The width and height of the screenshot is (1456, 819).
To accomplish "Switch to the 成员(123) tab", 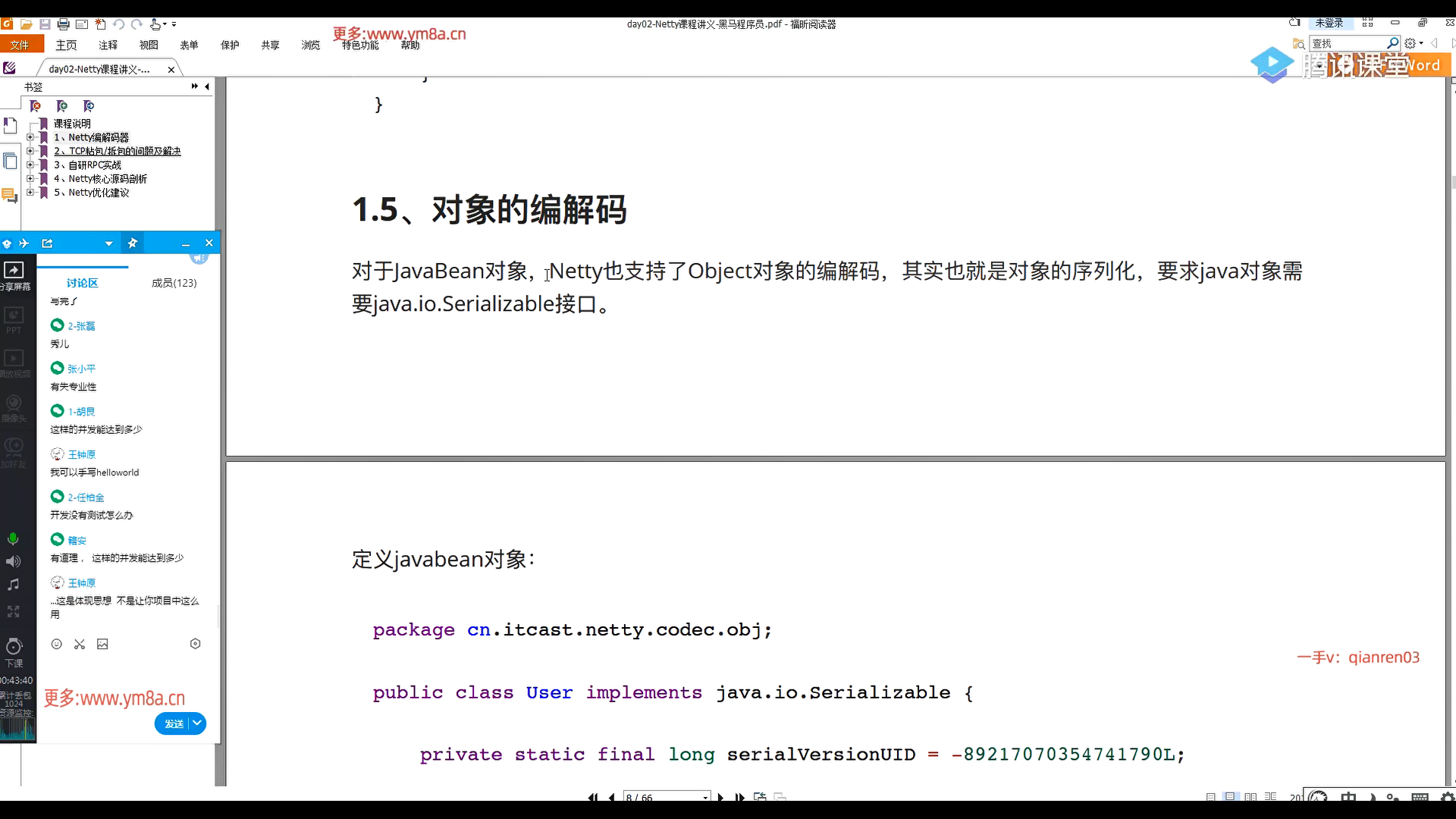I will (174, 283).
